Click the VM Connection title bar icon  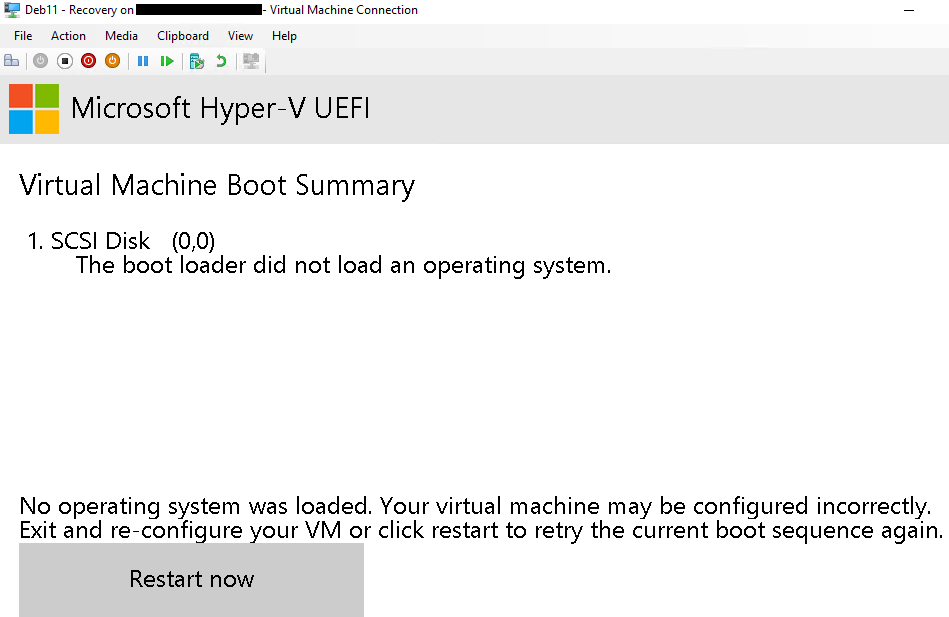(x=11, y=10)
